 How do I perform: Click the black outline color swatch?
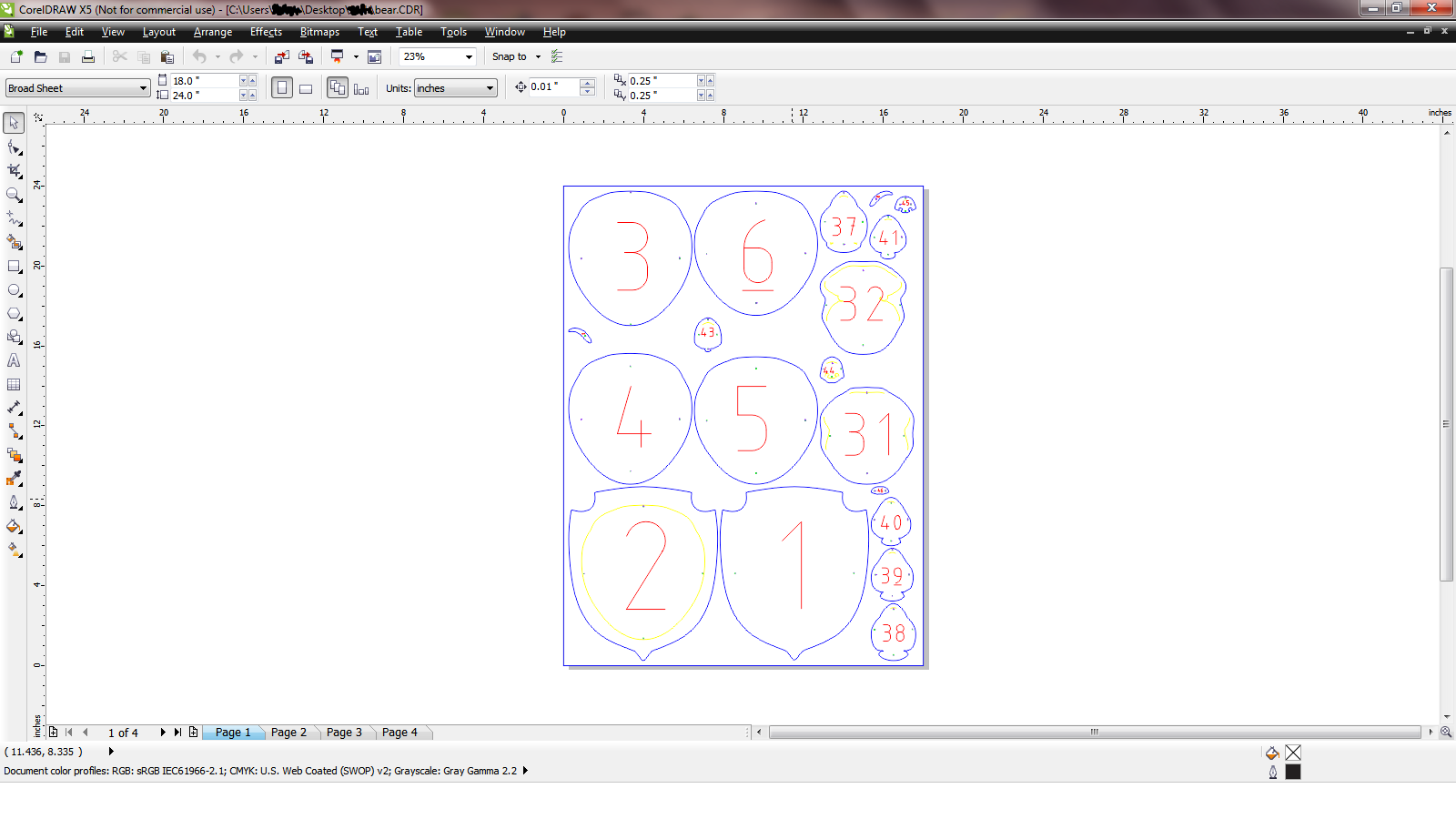pos(1293,772)
